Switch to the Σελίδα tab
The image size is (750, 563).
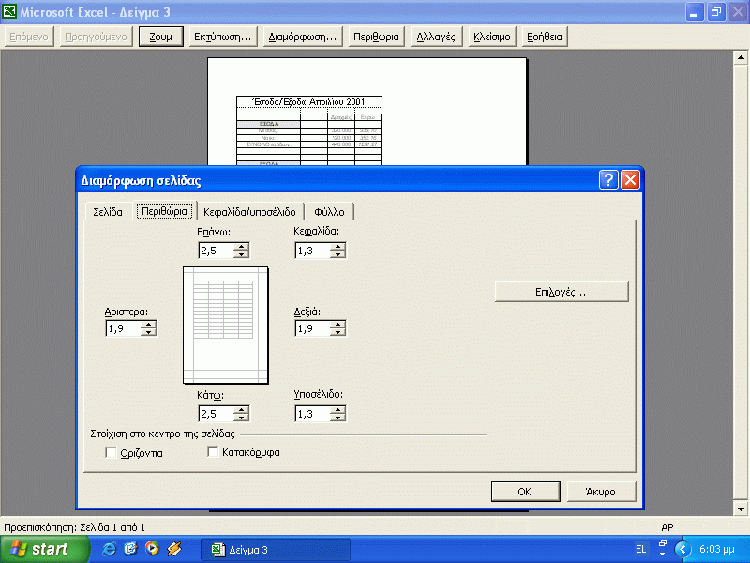tap(108, 212)
